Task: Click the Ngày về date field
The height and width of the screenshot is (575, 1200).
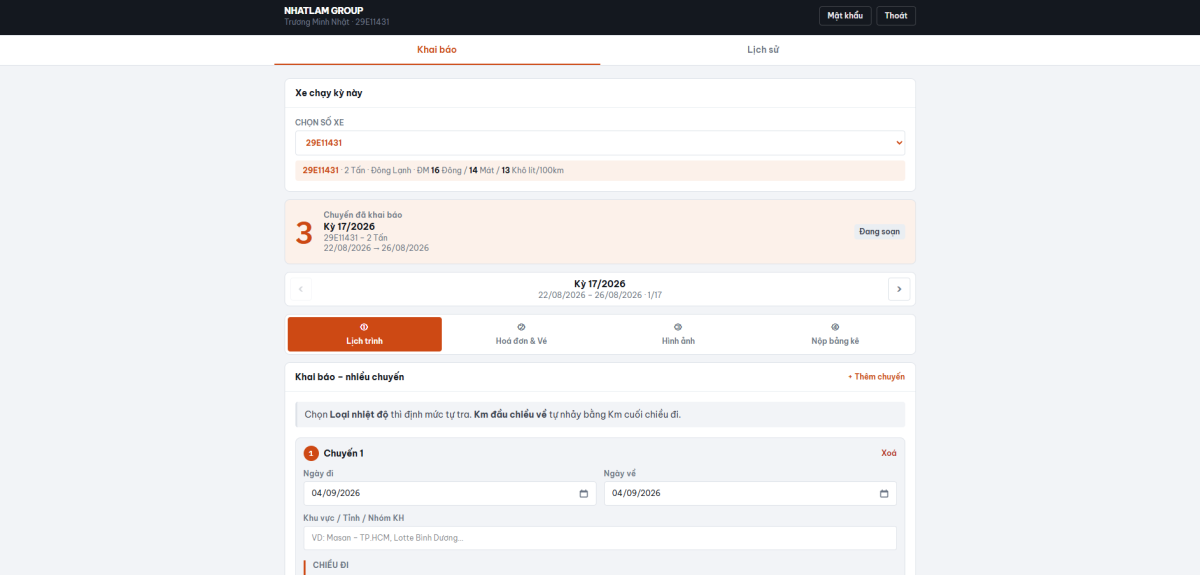Action: (x=750, y=493)
